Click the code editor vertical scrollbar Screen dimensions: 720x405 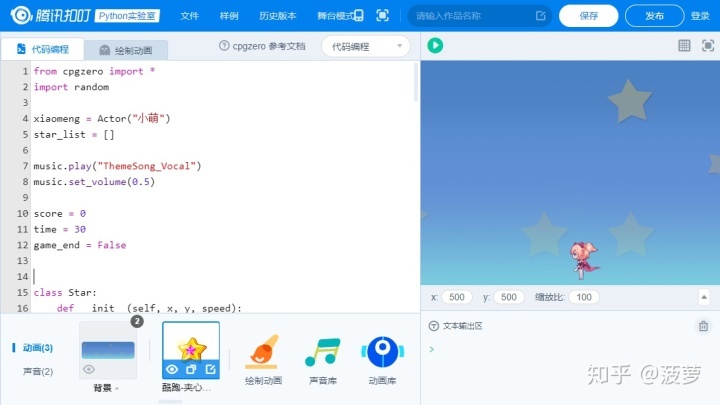click(416, 83)
